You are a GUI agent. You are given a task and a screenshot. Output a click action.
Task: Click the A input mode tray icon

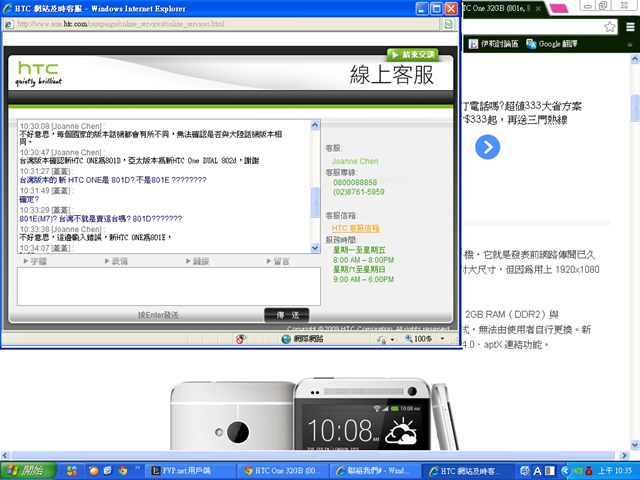coord(538,471)
